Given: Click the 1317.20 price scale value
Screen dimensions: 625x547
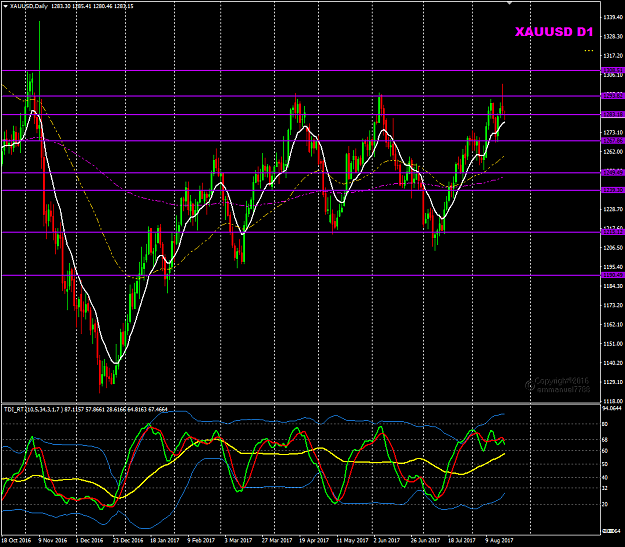Looking at the screenshot, I should click(613, 55).
